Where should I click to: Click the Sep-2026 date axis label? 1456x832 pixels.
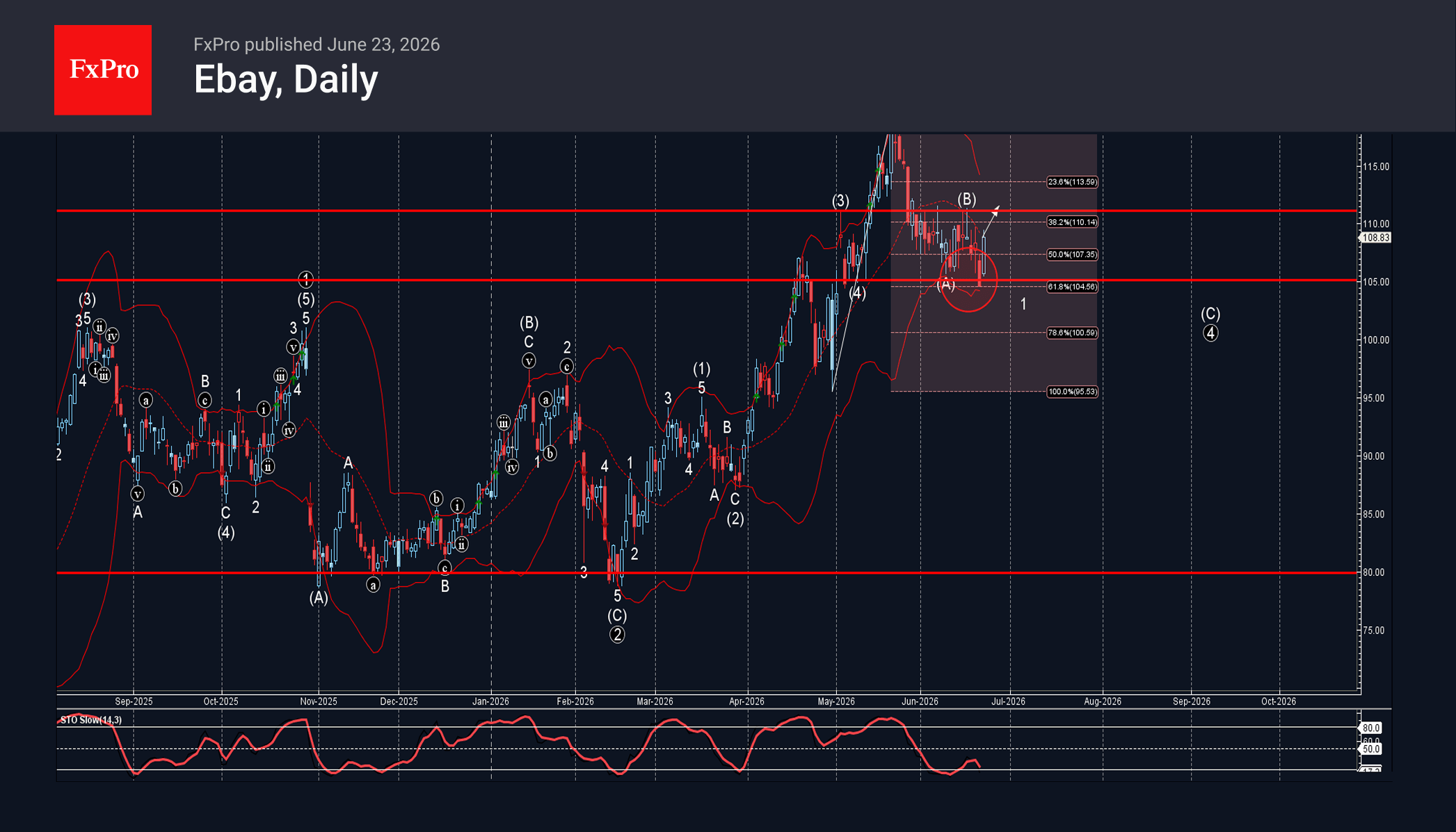click(x=1192, y=701)
